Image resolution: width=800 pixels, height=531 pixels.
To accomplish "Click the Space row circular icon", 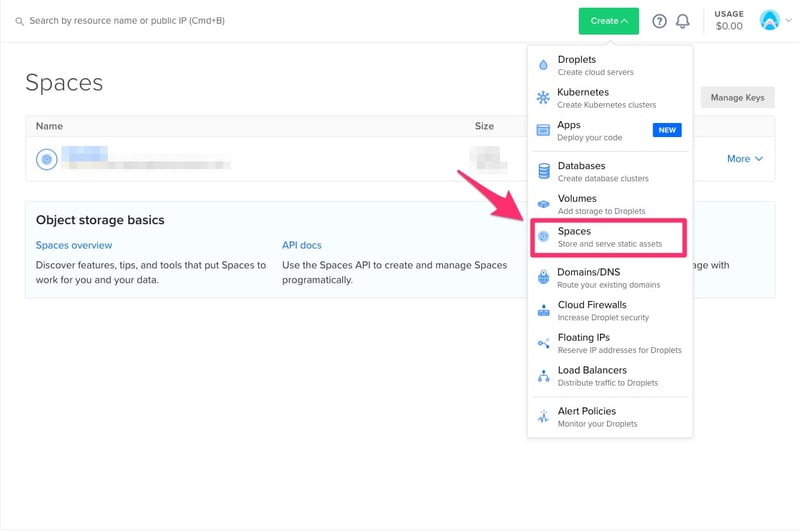I will (46, 159).
